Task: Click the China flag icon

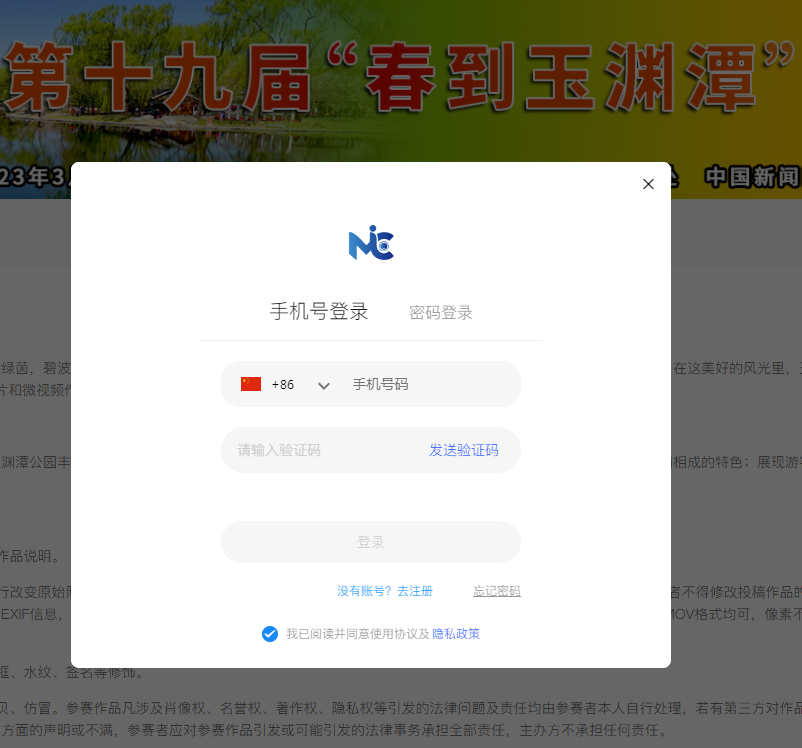Action: pyautogui.click(x=251, y=384)
